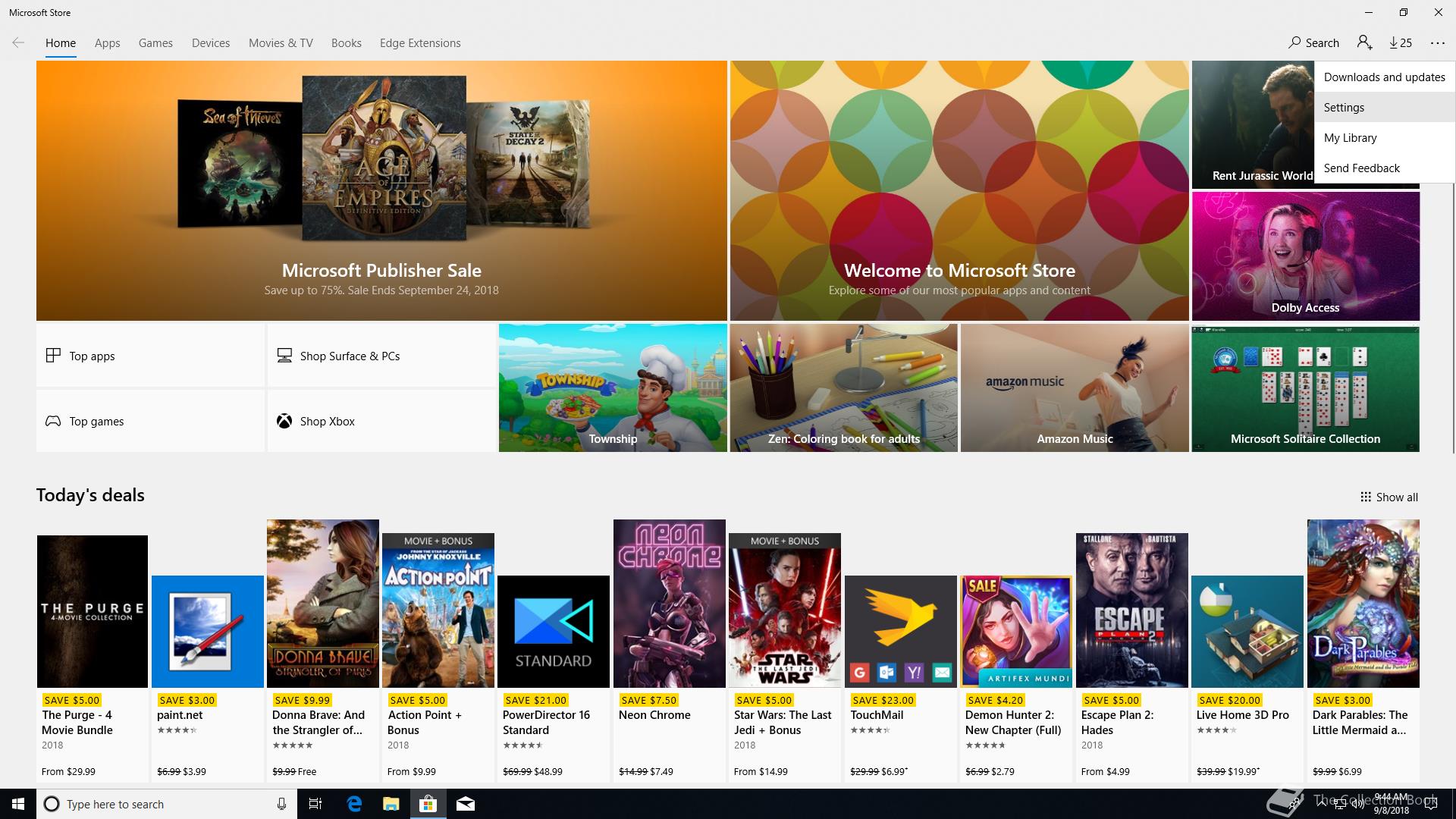Click Show all for Today's deals

coord(1389,497)
